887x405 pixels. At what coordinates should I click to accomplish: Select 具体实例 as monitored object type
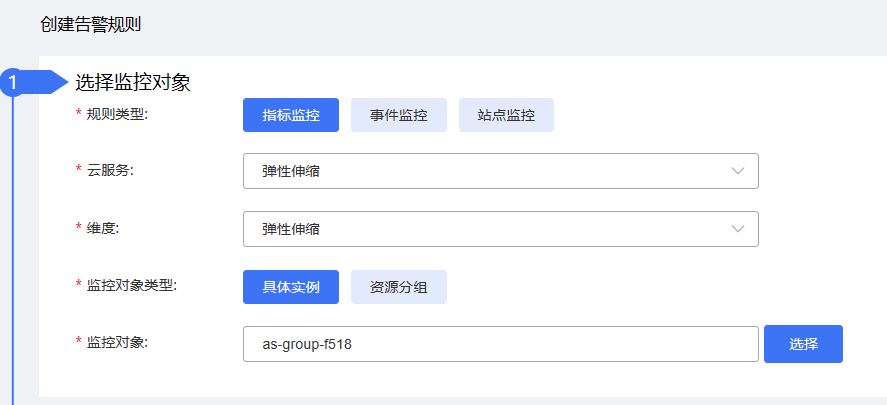coord(291,287)
